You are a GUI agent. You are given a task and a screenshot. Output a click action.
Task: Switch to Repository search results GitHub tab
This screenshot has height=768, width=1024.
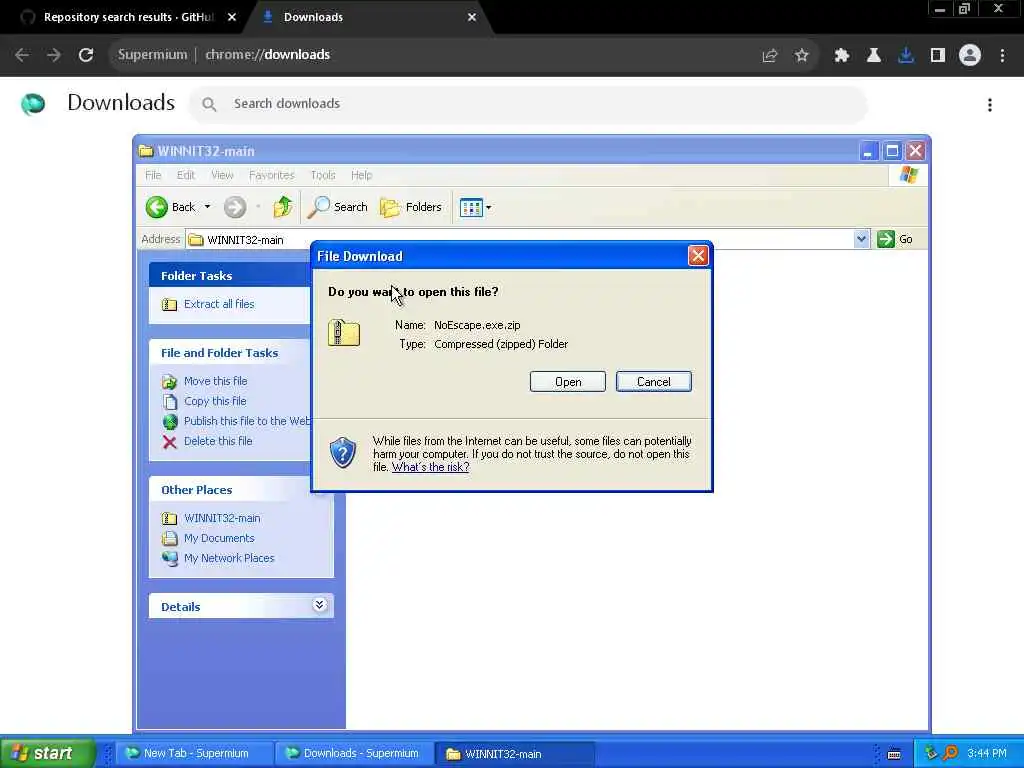tap(128, 18)
